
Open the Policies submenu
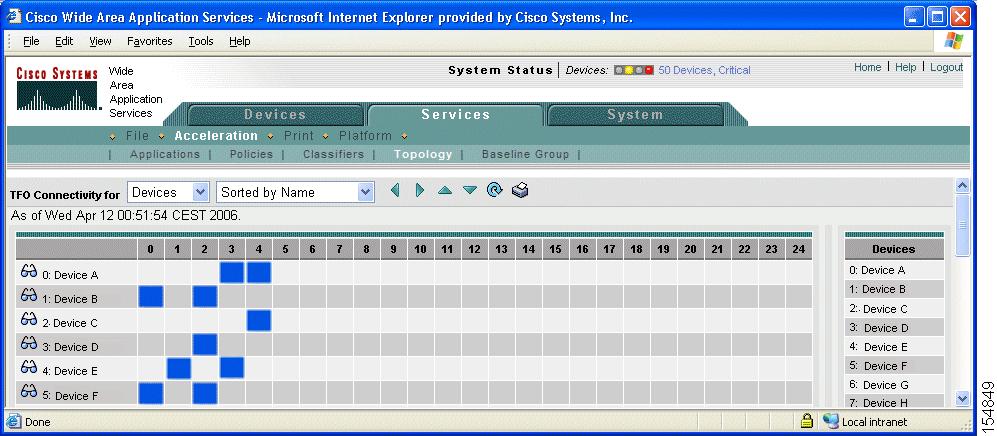pyautogui.click(x=251, y=154)
